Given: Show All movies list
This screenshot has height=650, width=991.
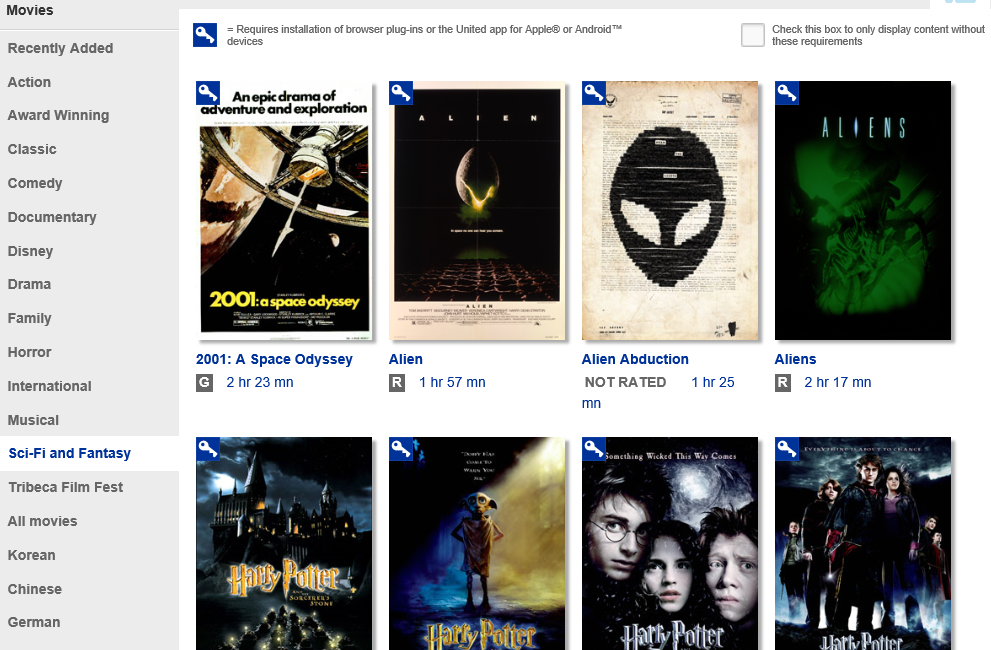Looking at the screenshot, I should 42,521.
